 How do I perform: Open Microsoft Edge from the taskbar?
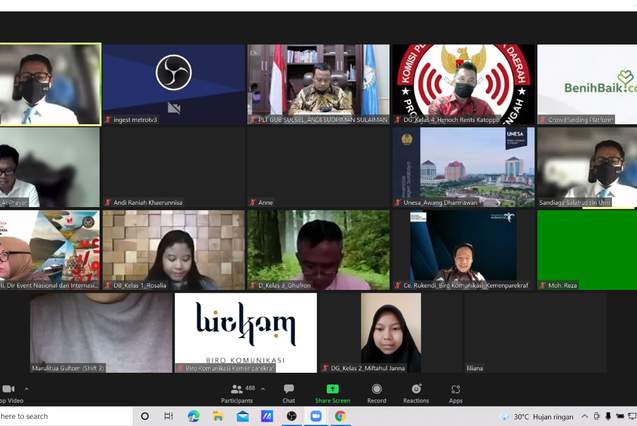(193, 416)
